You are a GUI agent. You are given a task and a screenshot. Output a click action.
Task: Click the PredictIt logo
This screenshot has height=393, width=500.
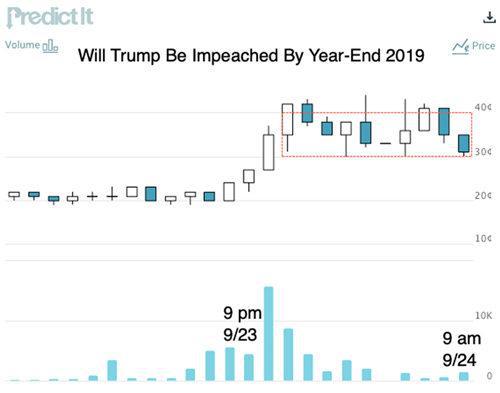(50, 17)
